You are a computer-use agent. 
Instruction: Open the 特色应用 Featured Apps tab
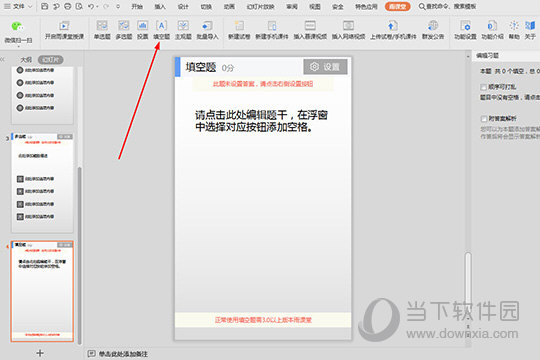pos(366,6)
